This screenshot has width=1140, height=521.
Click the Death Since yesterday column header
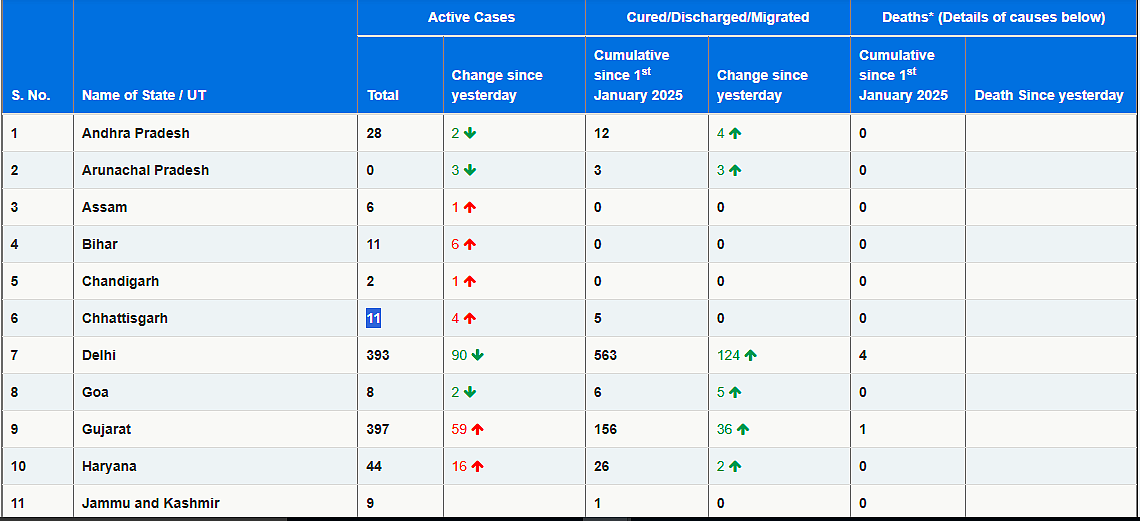(1049, 95)
